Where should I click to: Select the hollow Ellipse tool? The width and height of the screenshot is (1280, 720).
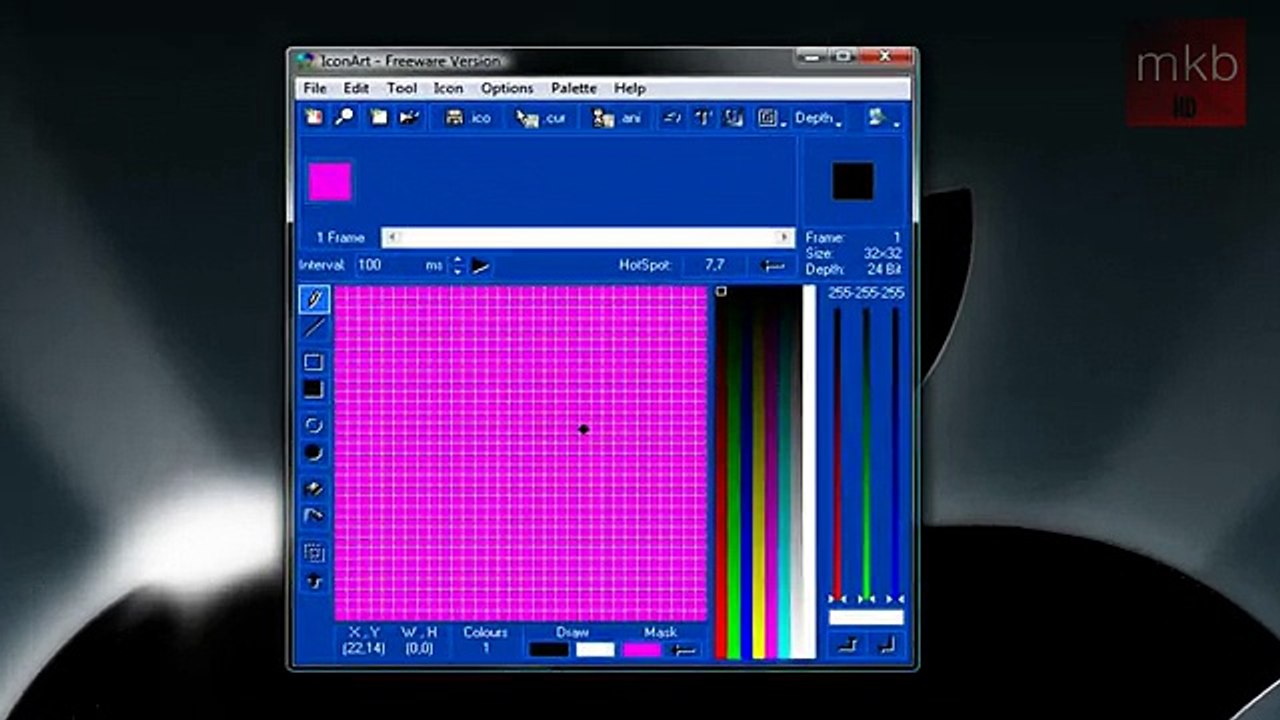point(314,425)
